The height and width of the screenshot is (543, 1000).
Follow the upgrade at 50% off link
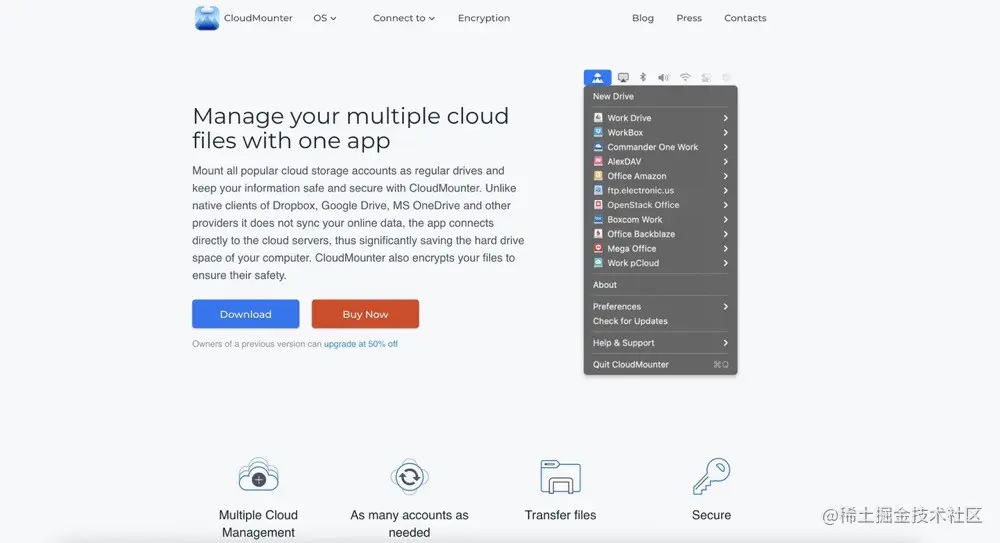pos(360,344)
